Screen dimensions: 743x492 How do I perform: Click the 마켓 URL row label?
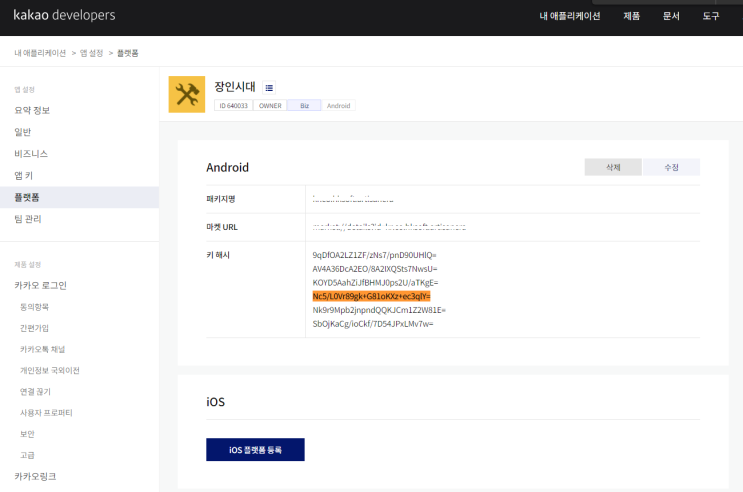pyautogui.click(x=222, y=227)
